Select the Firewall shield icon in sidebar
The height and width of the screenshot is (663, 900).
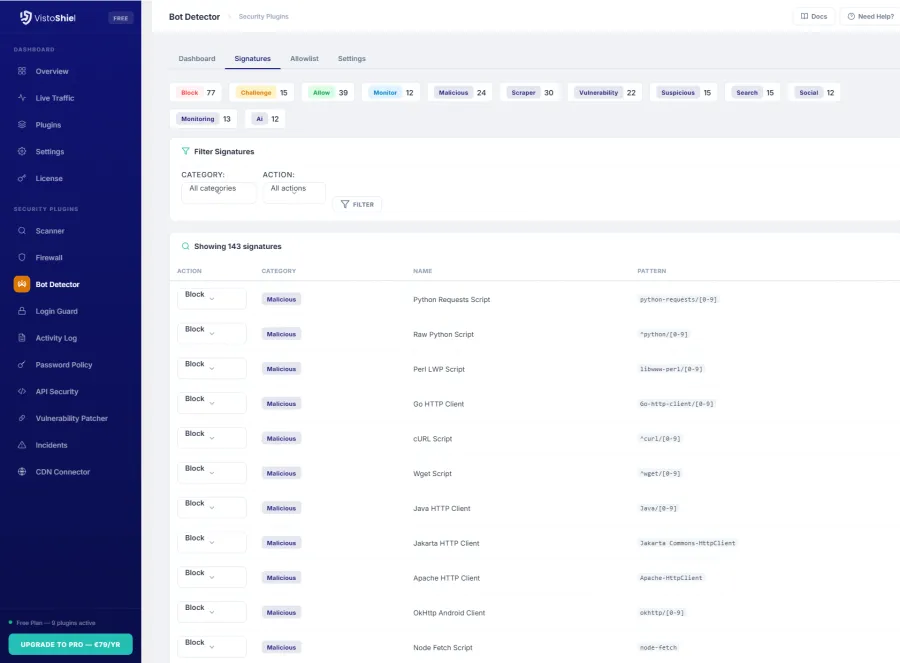click(21, 257)
